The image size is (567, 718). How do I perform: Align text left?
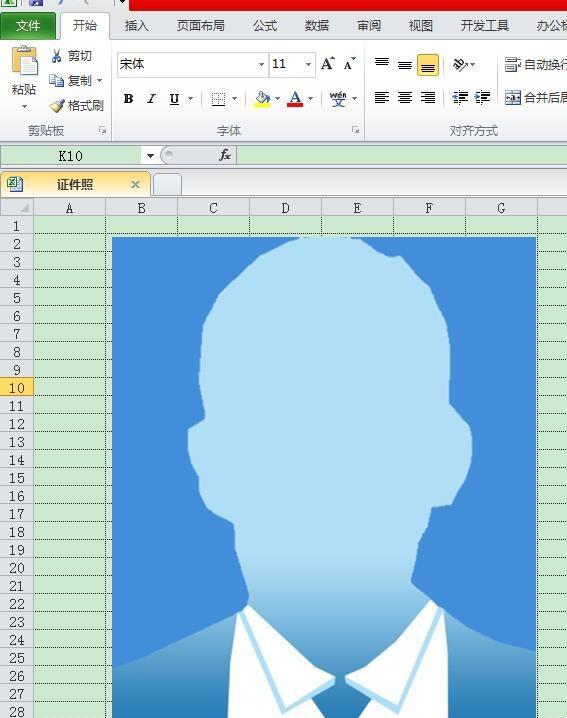point(382,98)
